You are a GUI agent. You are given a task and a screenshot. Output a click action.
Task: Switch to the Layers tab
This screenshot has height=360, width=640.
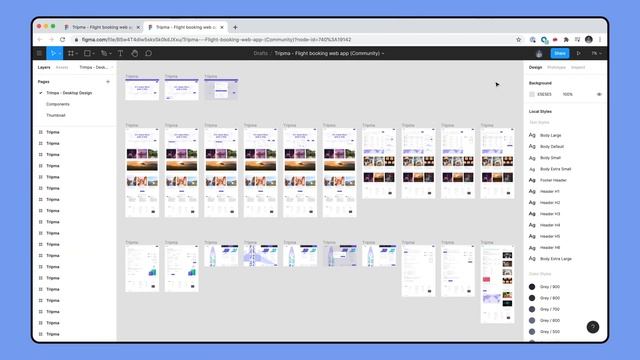[44, 67]
